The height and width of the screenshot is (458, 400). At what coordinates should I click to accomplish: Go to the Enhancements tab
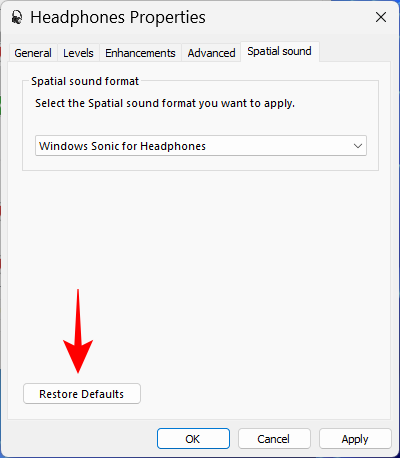tap(140, 53)
